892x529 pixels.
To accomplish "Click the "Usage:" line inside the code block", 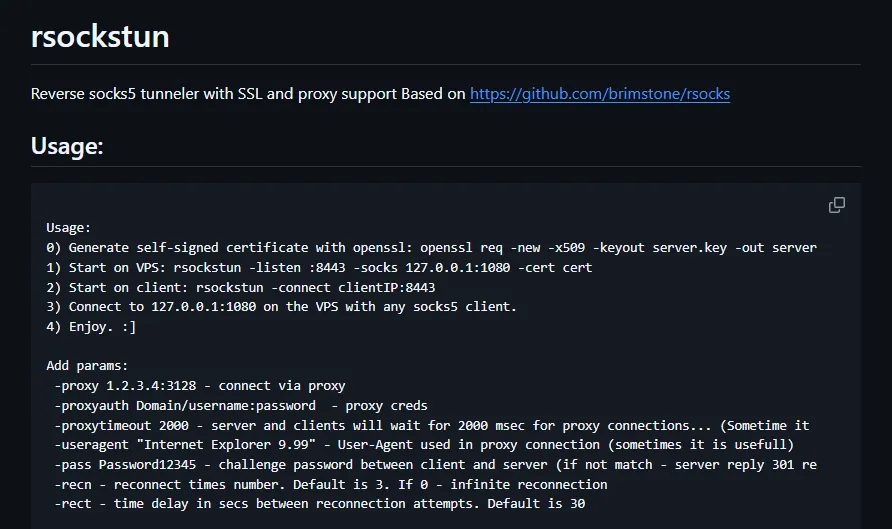I will [68, 228].
